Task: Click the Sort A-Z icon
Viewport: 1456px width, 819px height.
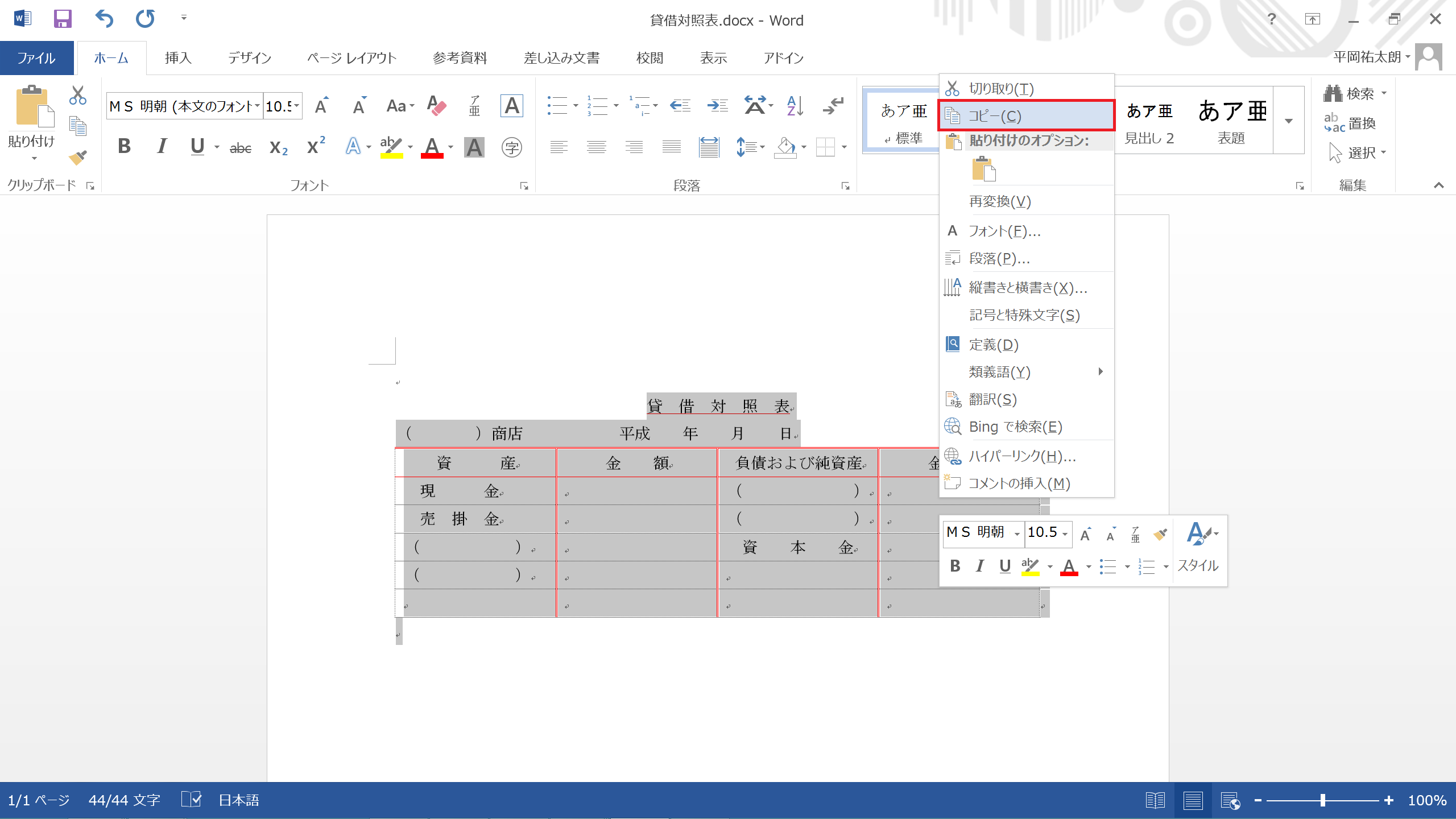Action: 795,106
